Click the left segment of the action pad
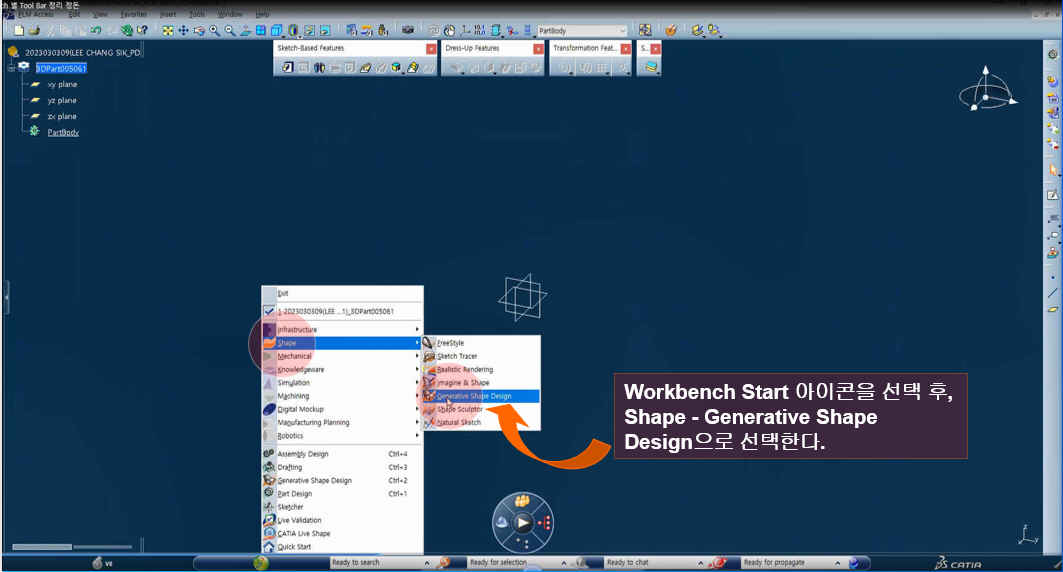The width and height of the screenshot is (1063, 572). click(502, 522)
